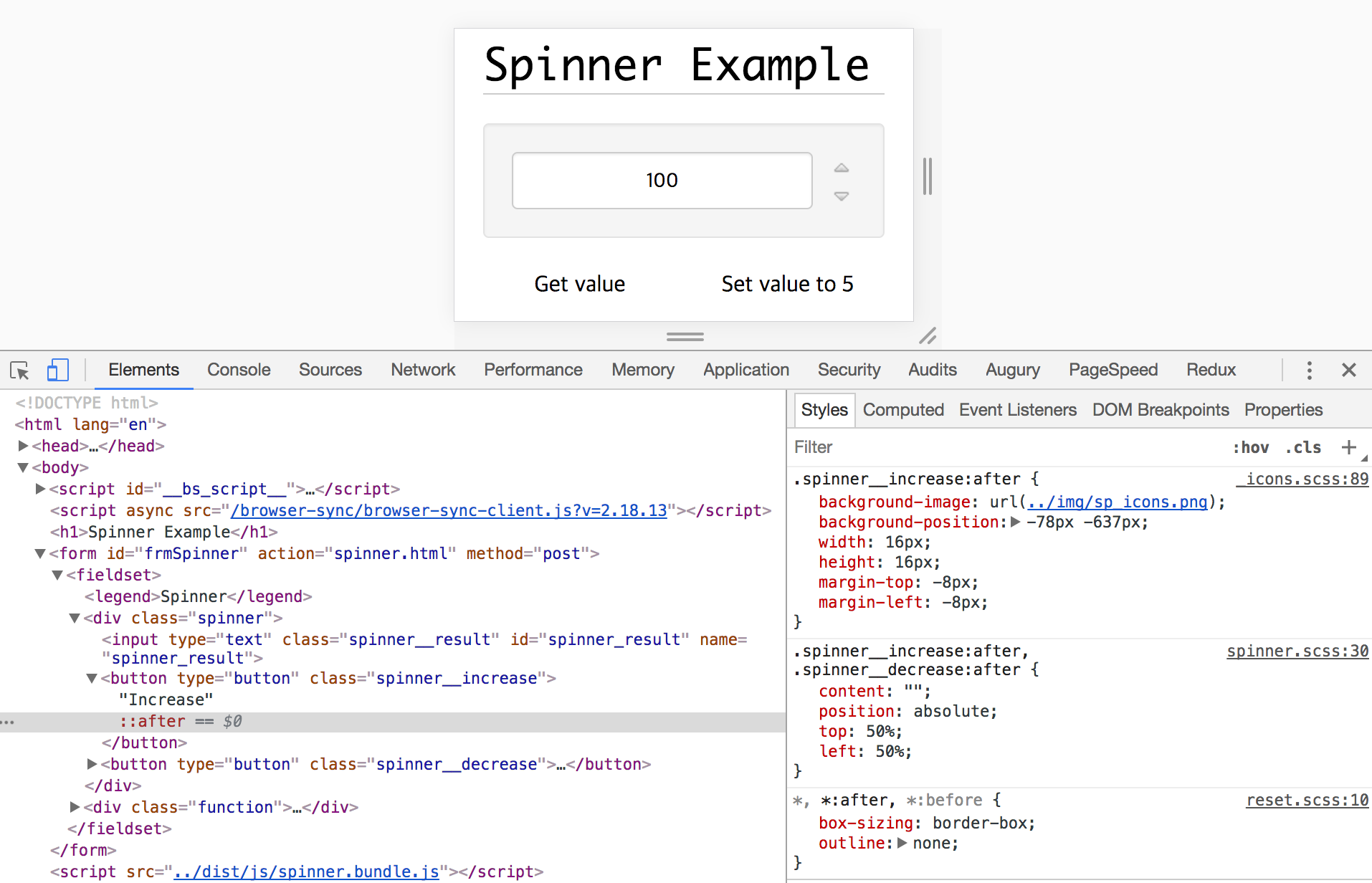The width and height of the screenshot is (1372, 883).
Task: Select the DOCTYPE html row
Action: click(87, 403)
